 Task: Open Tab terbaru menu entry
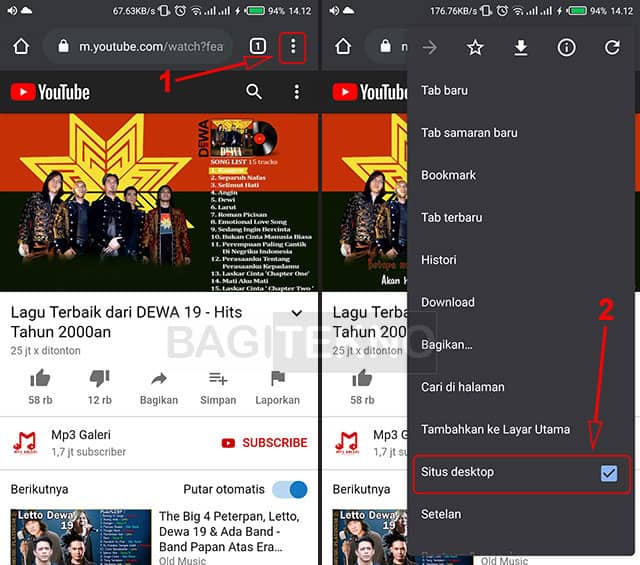521,218
